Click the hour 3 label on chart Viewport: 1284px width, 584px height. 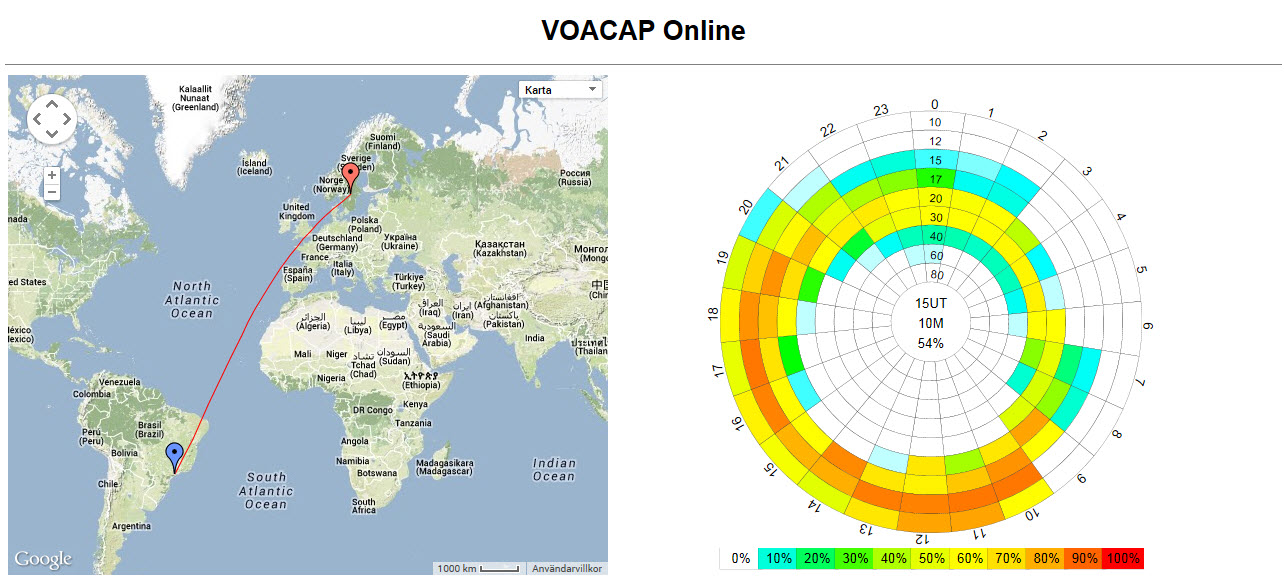[x=1089, y=171]
